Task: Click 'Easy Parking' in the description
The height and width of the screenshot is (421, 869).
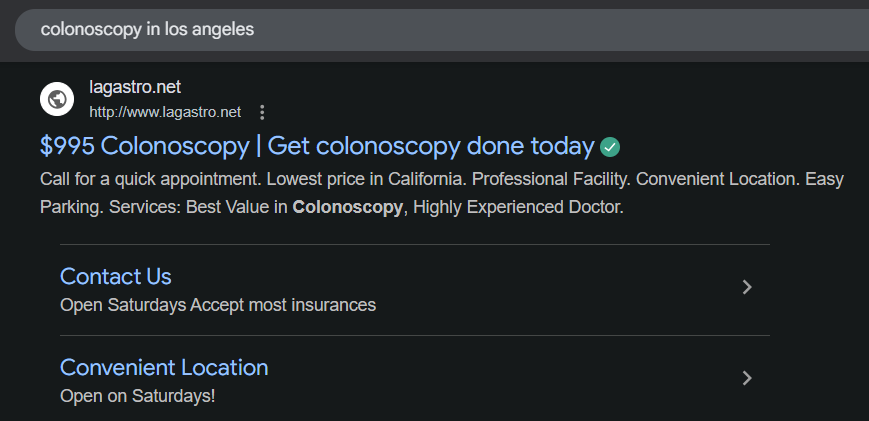Action: tap(826, 180)
